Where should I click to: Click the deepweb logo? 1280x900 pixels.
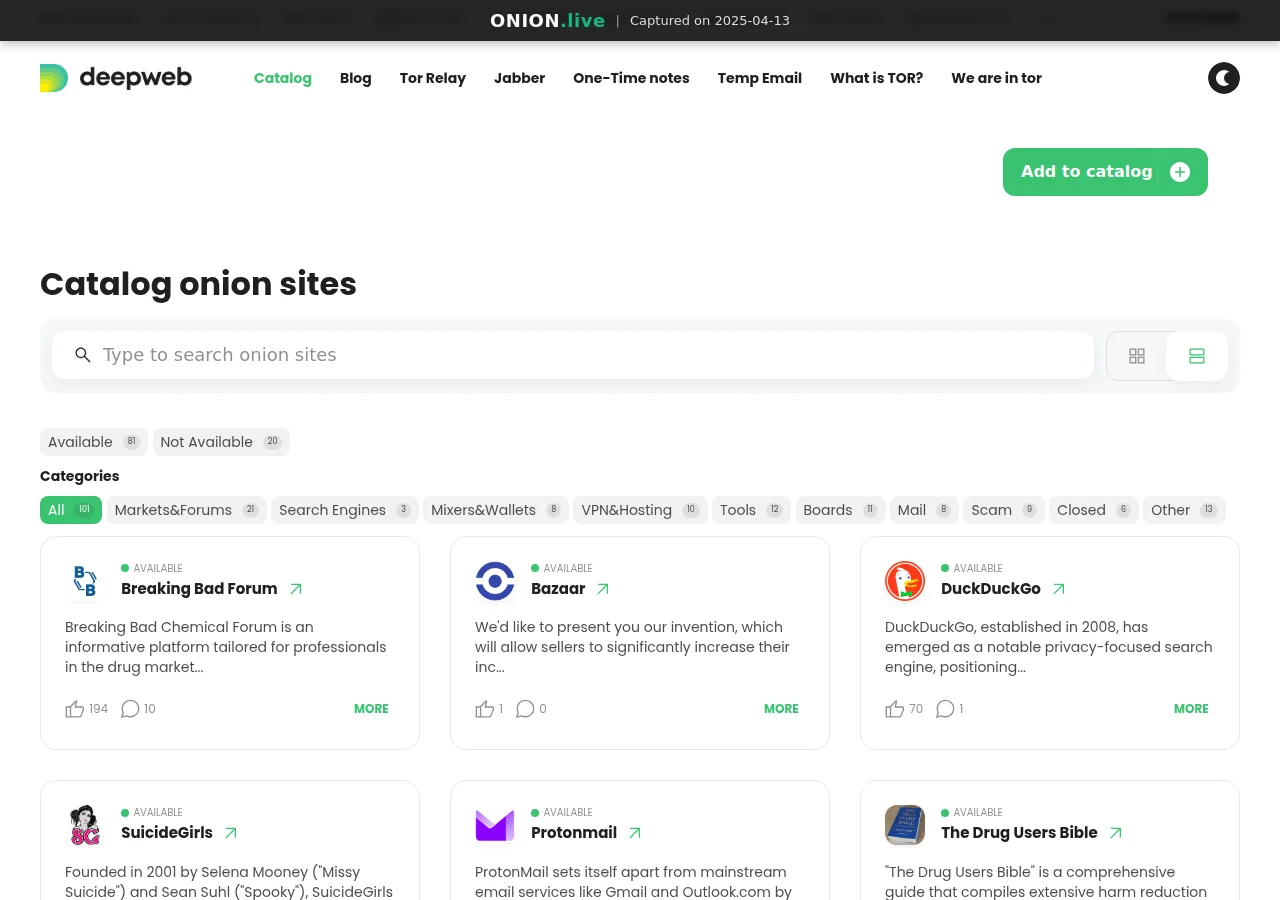[116, 78]
